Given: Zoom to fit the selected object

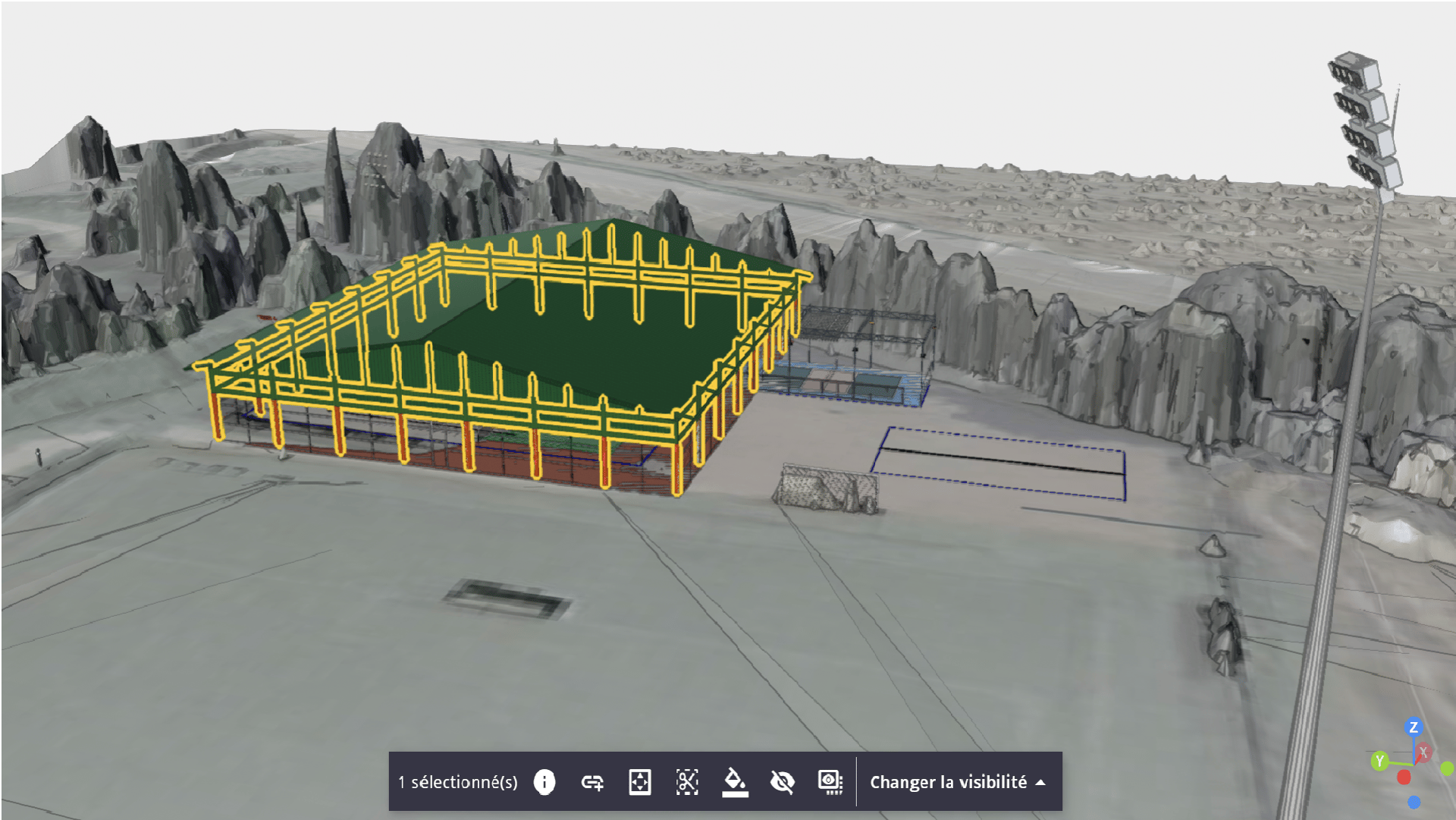Looking at the screenshot, I should click(640, 782).
